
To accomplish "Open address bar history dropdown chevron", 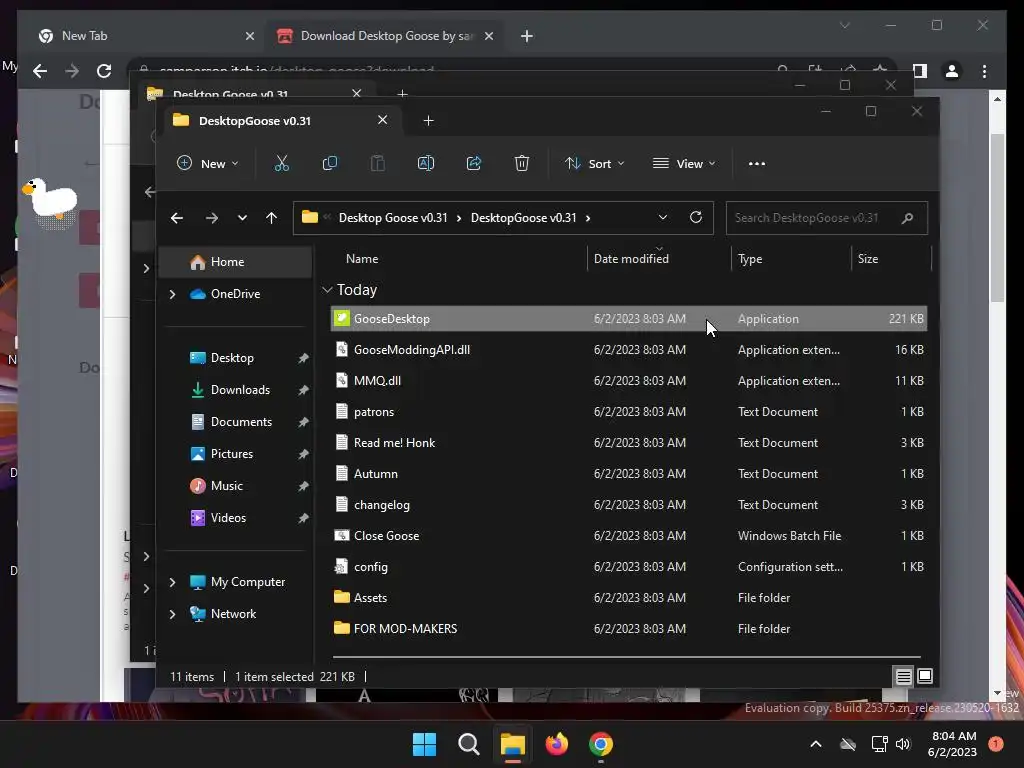I will point(662,217).
